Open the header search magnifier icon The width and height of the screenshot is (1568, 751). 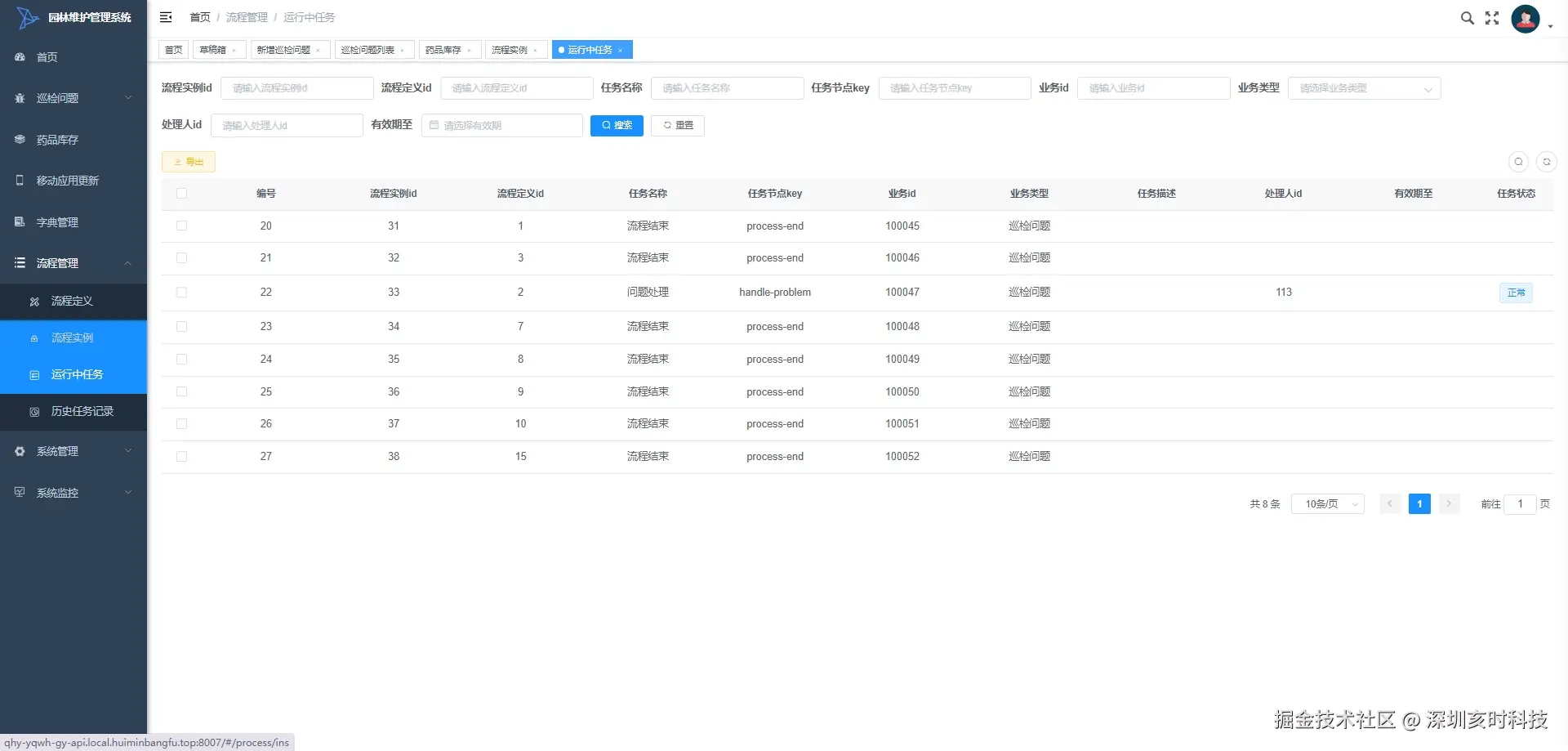[1467, 18]
